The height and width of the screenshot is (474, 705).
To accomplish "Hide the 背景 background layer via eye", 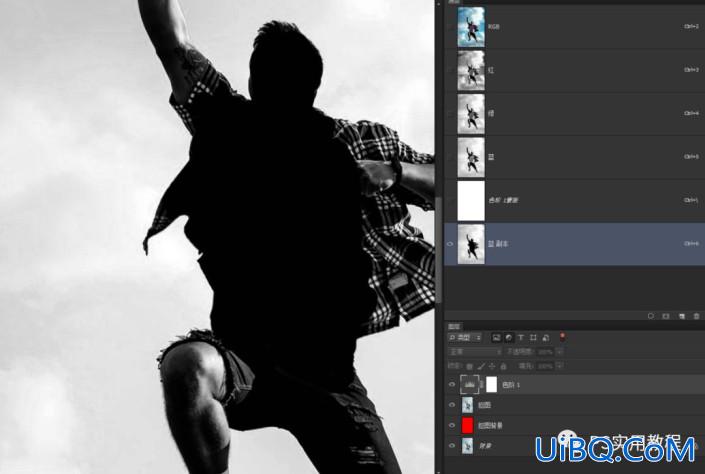I will (x=452, y=445).
